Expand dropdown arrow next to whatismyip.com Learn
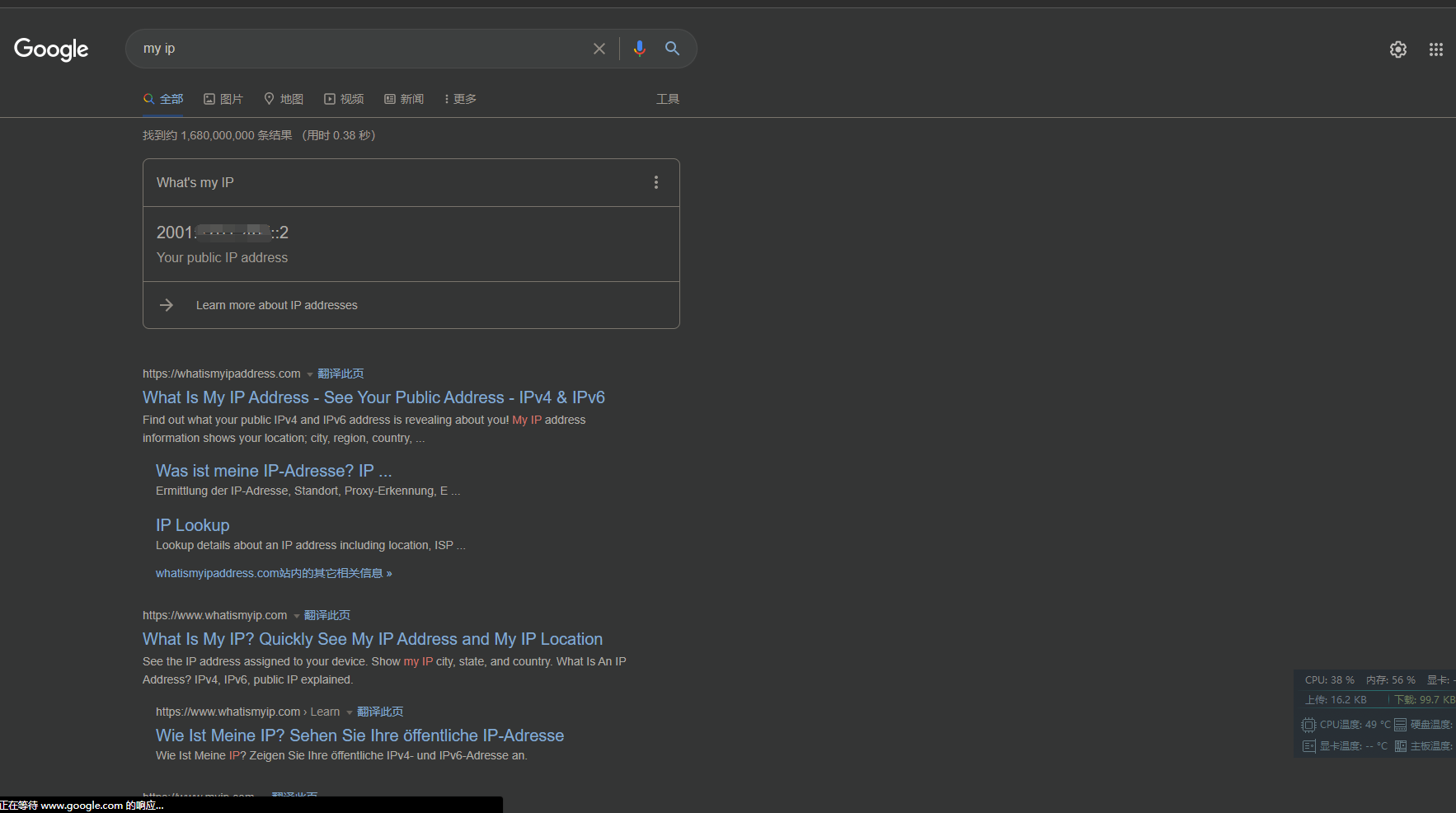1456x813 pixels. coord(350,712)
